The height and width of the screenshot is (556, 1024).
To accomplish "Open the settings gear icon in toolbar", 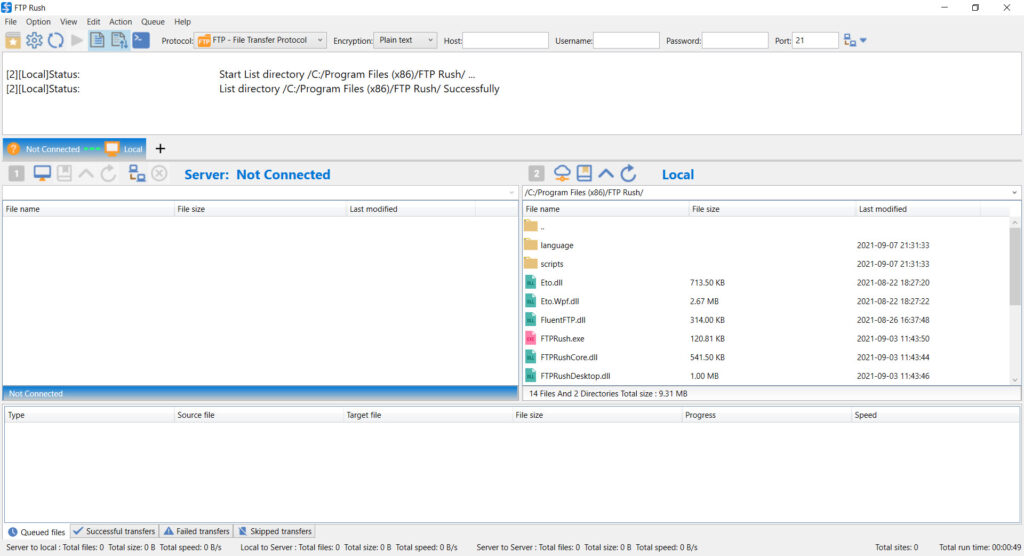I will pyautogui.click(x=34, y=41).
